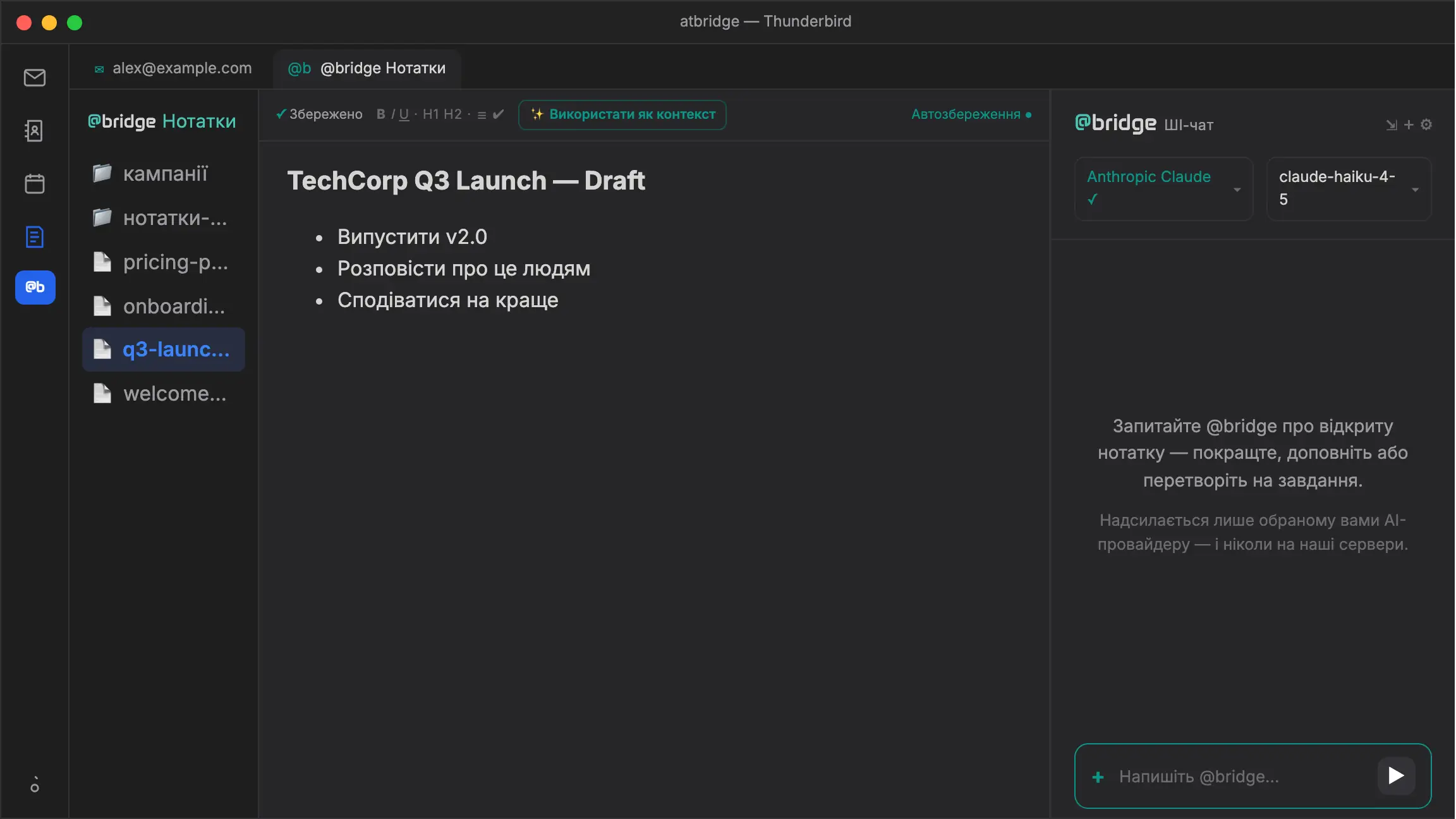Image resolution: width=1456 pixels, height=819 pixels.
Task: Click the bullet 'Розповісти про це людям'
Action: tap(464, 269)
